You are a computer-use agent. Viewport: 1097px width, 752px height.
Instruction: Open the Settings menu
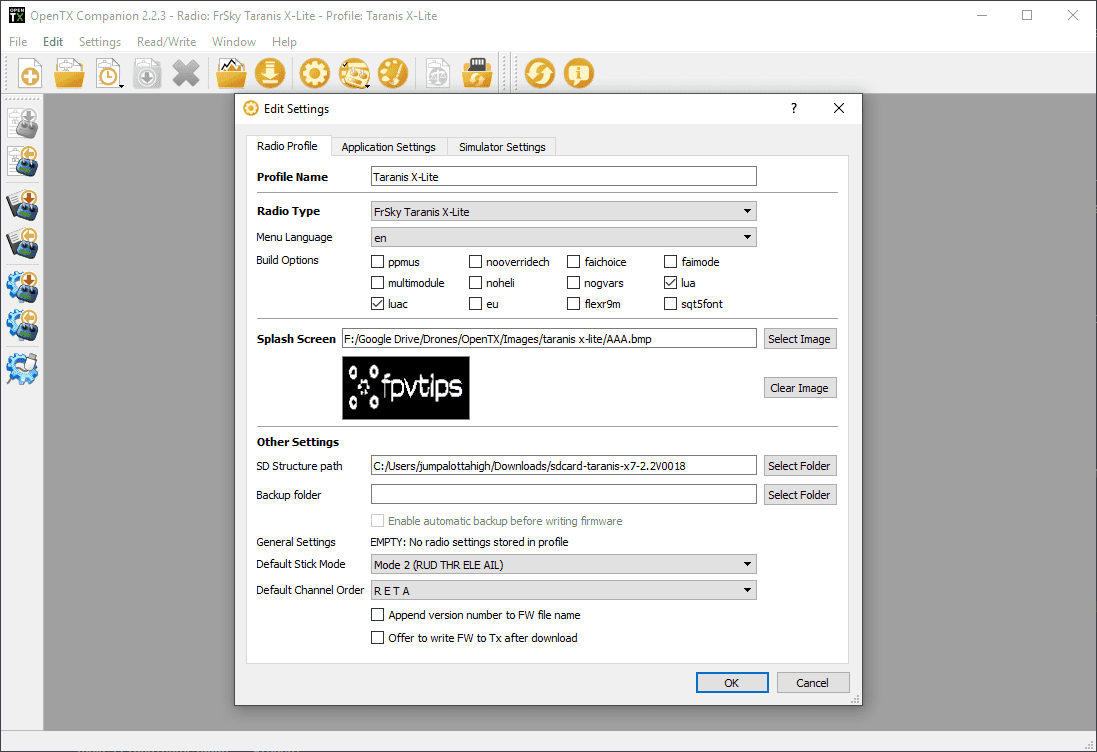(x=100, y=42)
